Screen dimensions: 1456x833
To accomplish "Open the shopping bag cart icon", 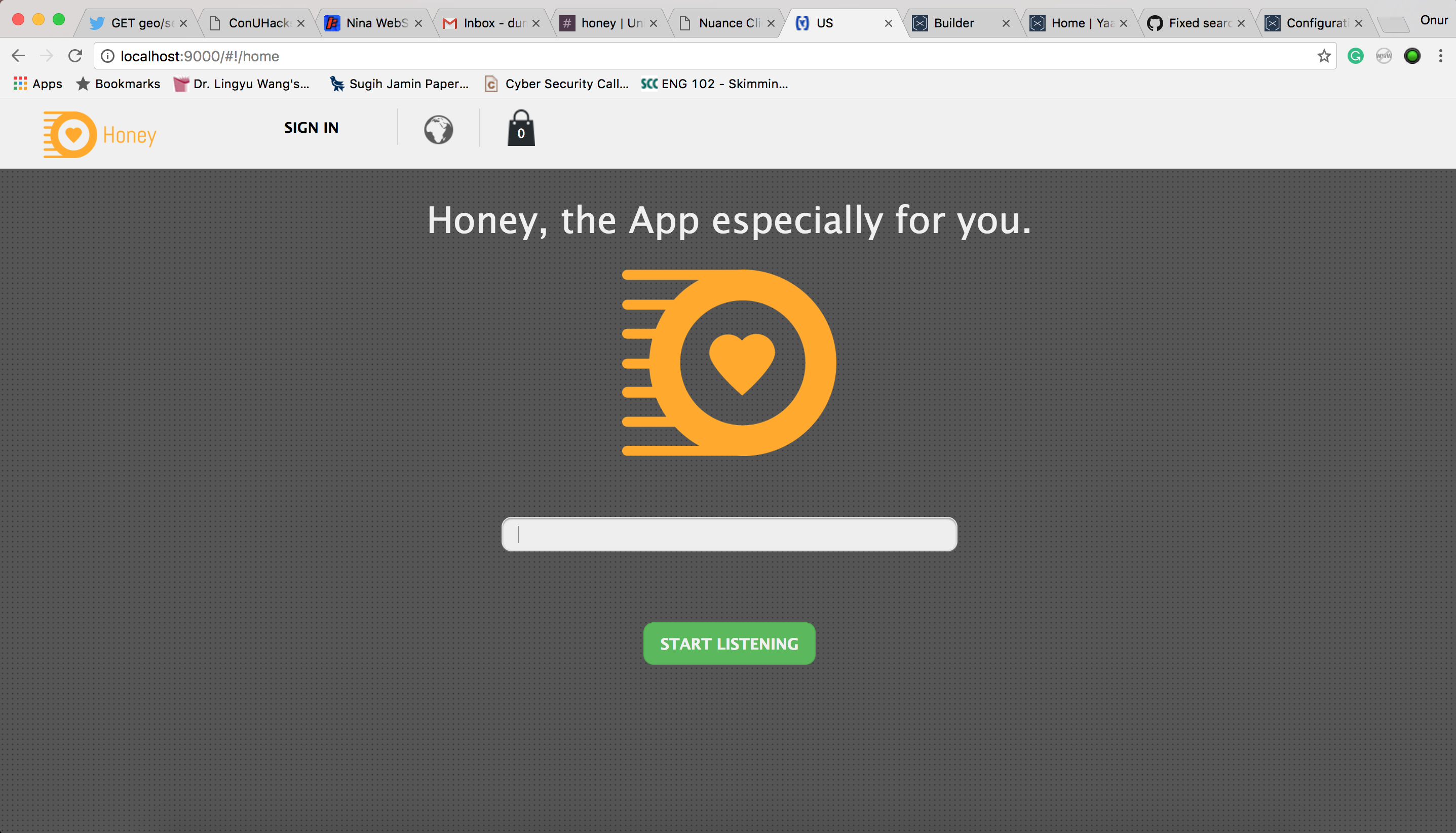I will tap(520, 129).
